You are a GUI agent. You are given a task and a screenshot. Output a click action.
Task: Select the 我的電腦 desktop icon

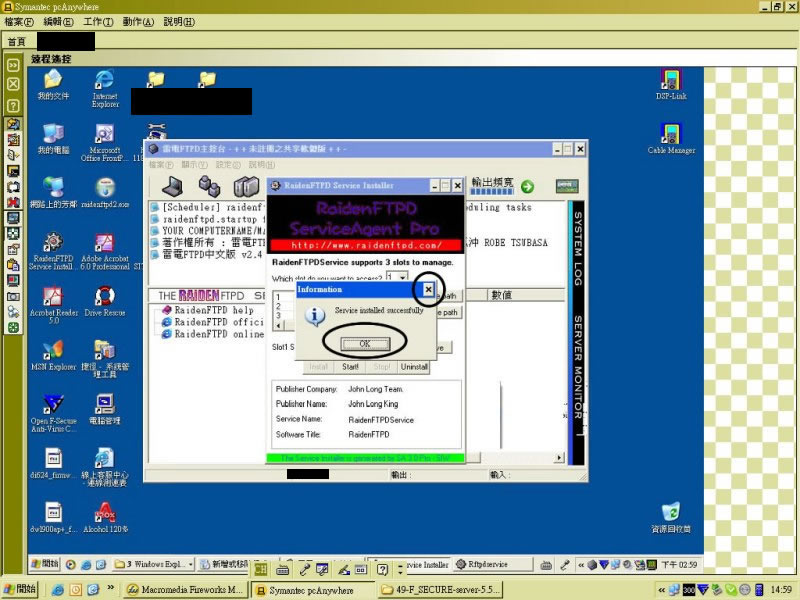click(53, 139)
